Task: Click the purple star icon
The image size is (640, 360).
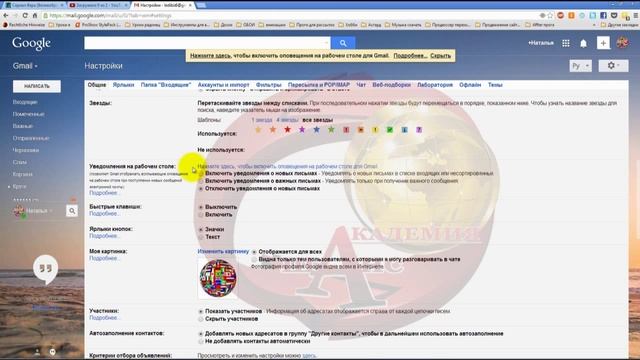Action: click(x=302, y=130)
